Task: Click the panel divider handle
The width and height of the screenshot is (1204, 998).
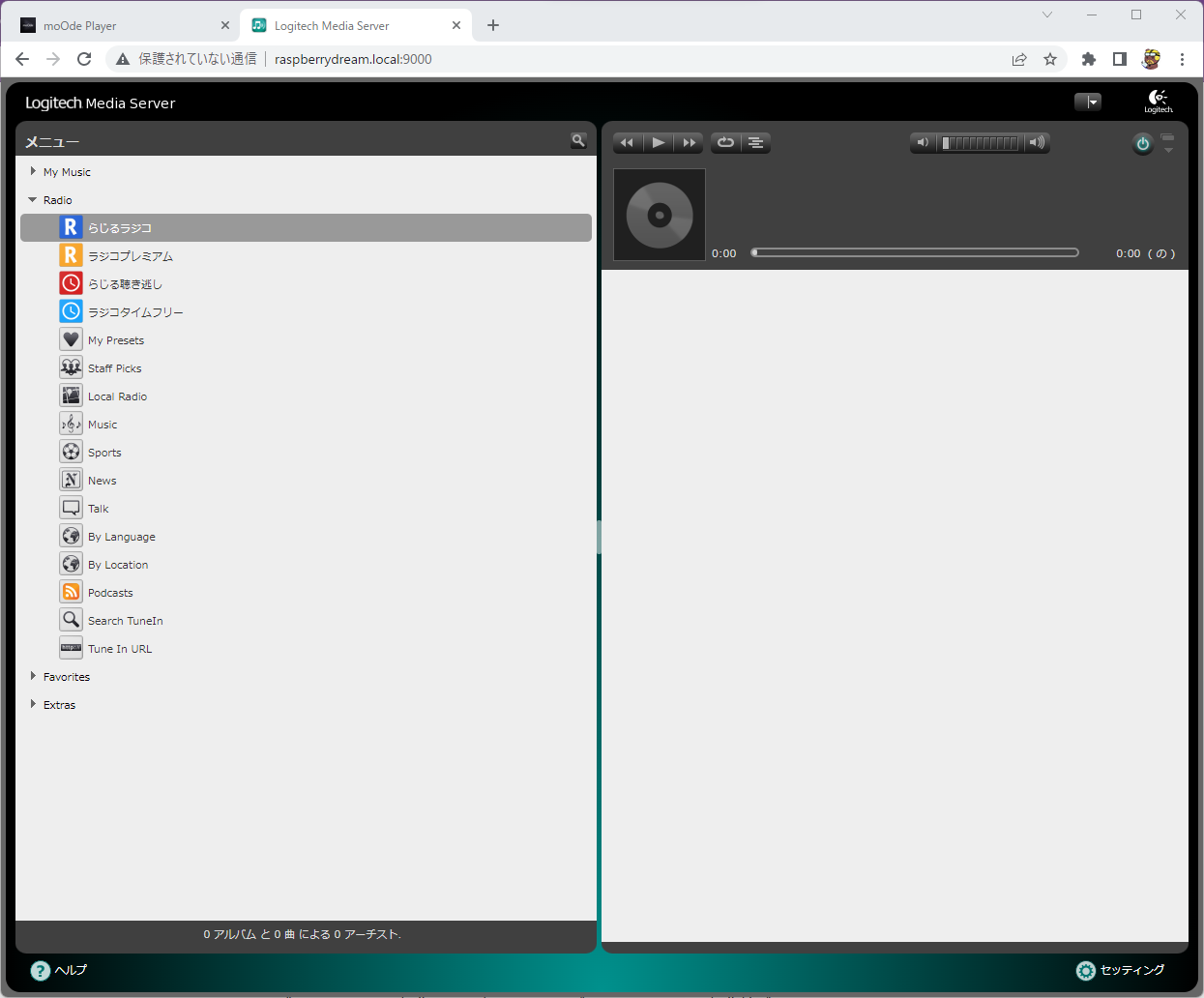Action: click(x=599, y=537)
